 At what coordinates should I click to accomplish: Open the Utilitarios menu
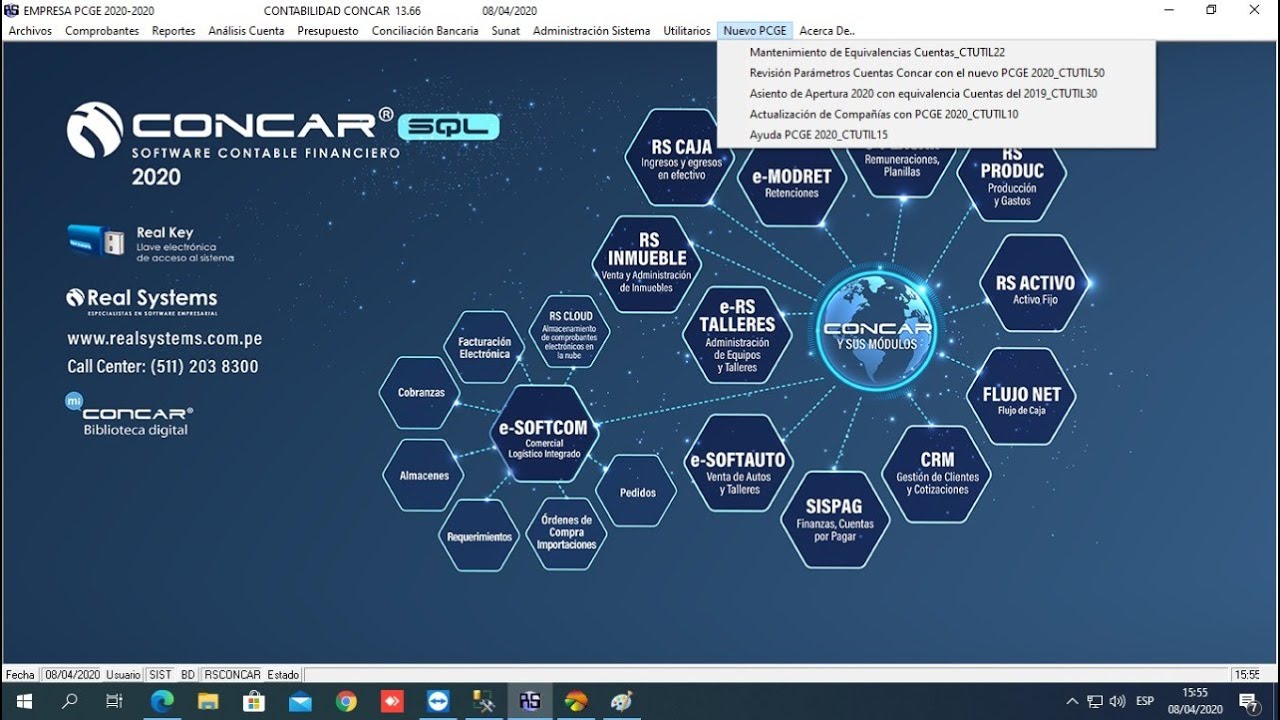pos(687,31)
